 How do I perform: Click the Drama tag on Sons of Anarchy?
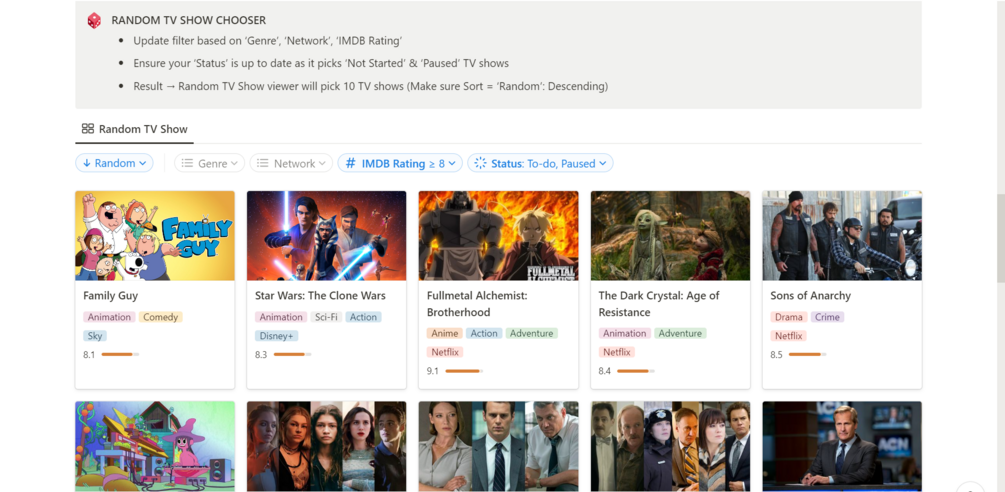pos(788,317)
